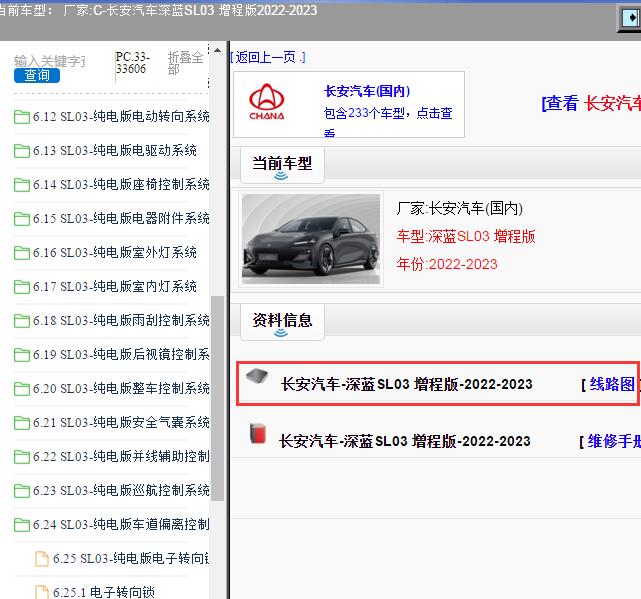This screenshot has height=599, width=641.
Task: Click the CHANA Changan logo
Action: click(267, 102)
